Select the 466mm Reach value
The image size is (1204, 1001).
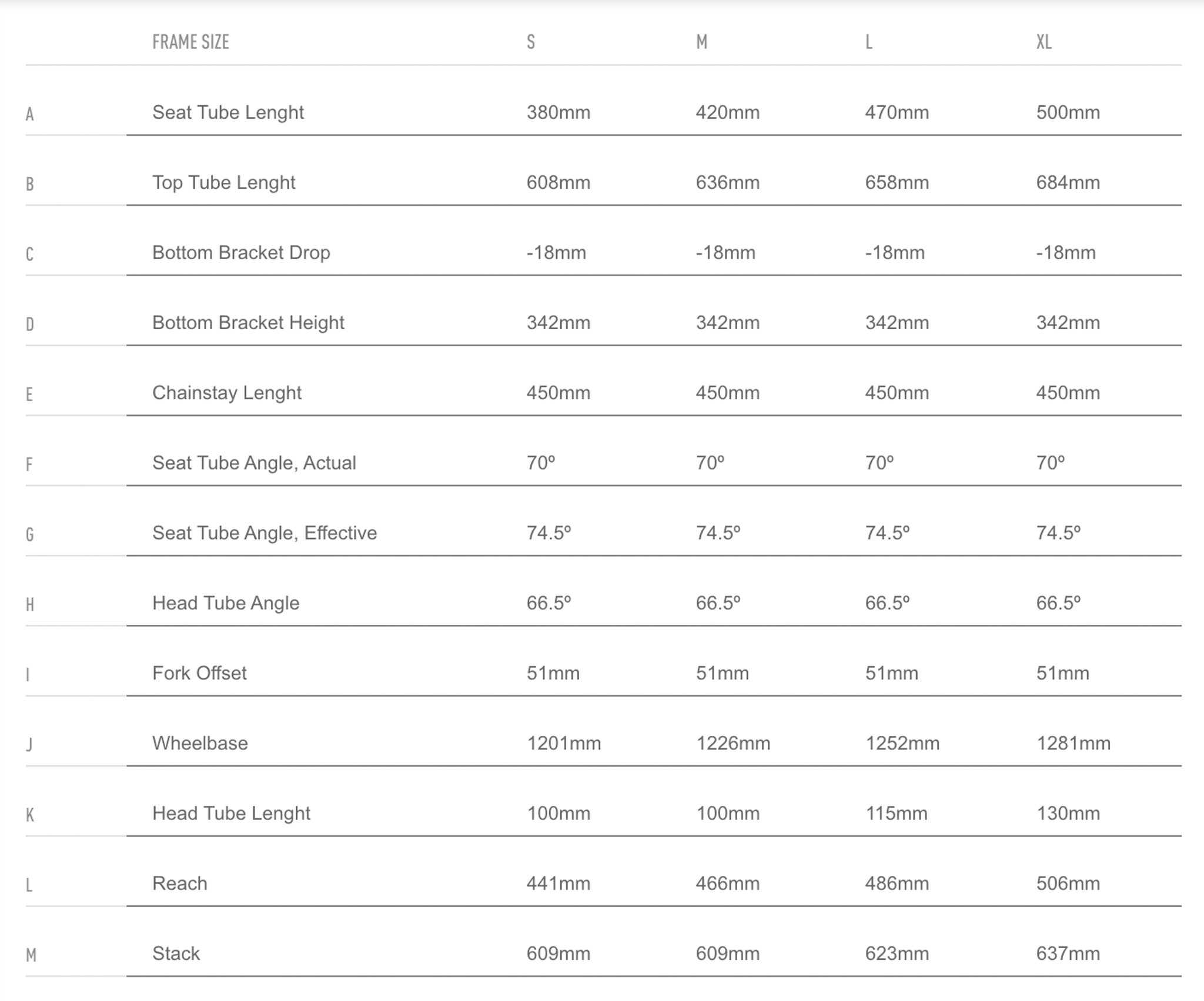click(x=727, y=883)
